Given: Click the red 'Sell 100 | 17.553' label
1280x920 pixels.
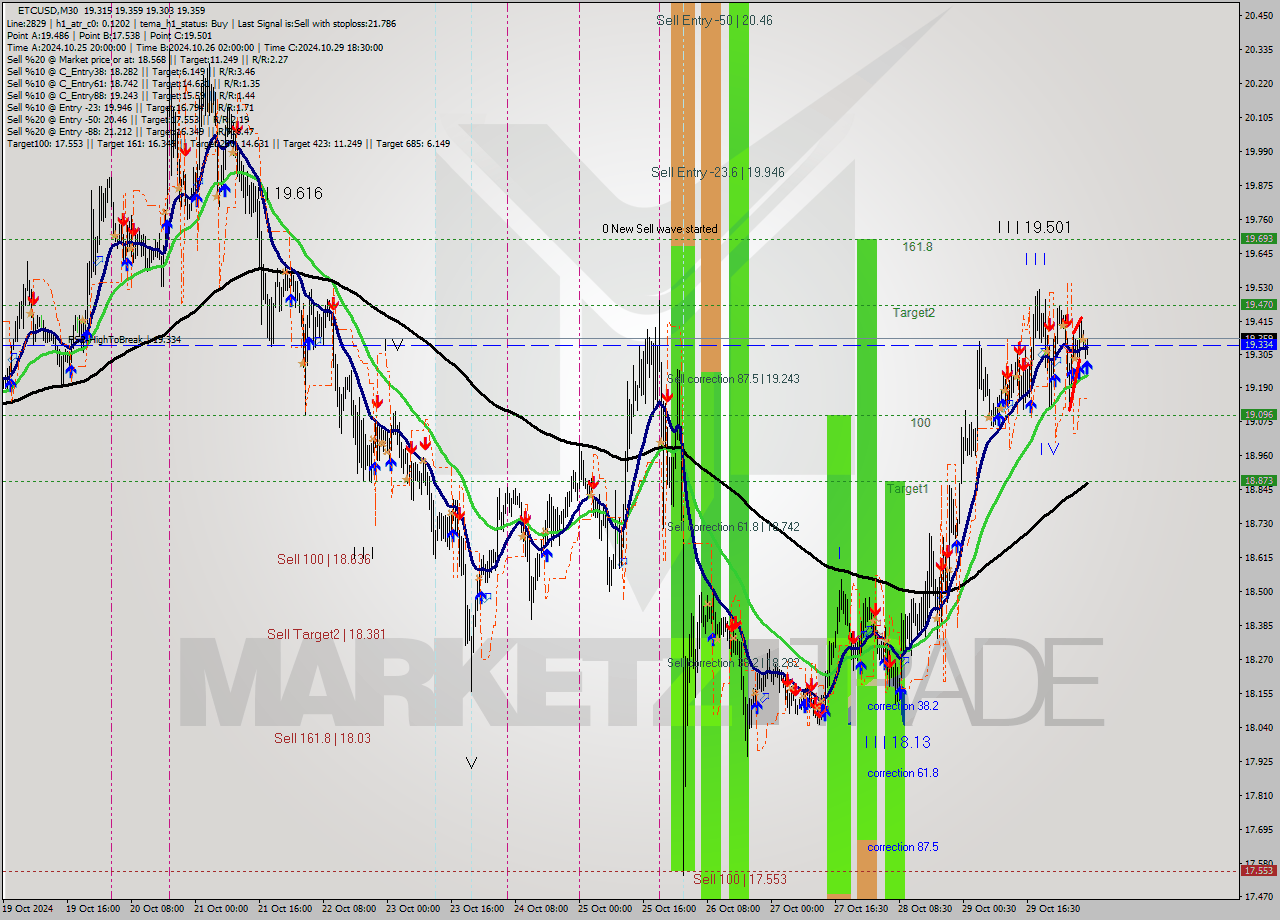Looking at the screenshot, I should coord(740,879).
